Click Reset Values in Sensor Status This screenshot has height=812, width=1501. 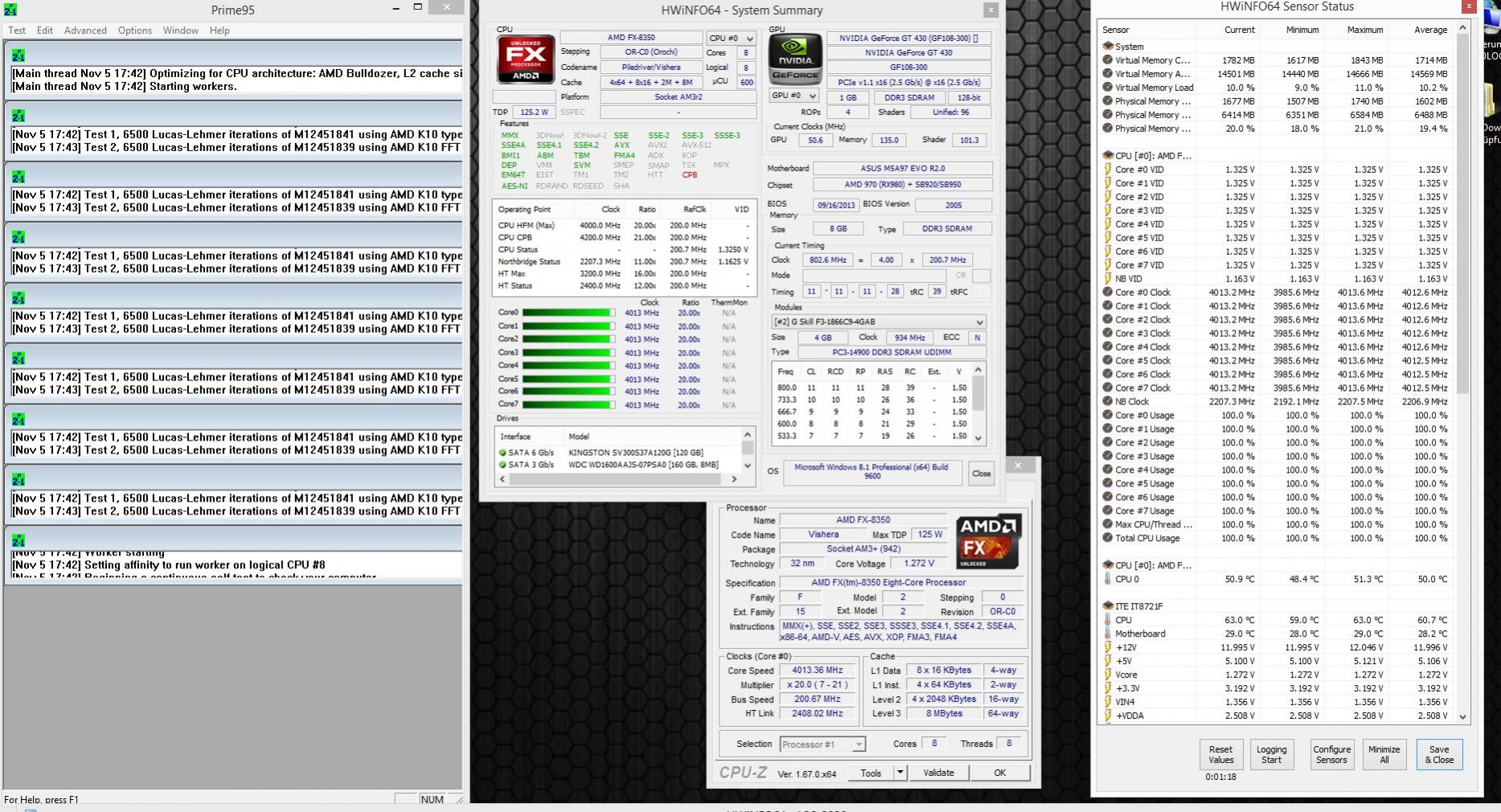click(1220, 754)
